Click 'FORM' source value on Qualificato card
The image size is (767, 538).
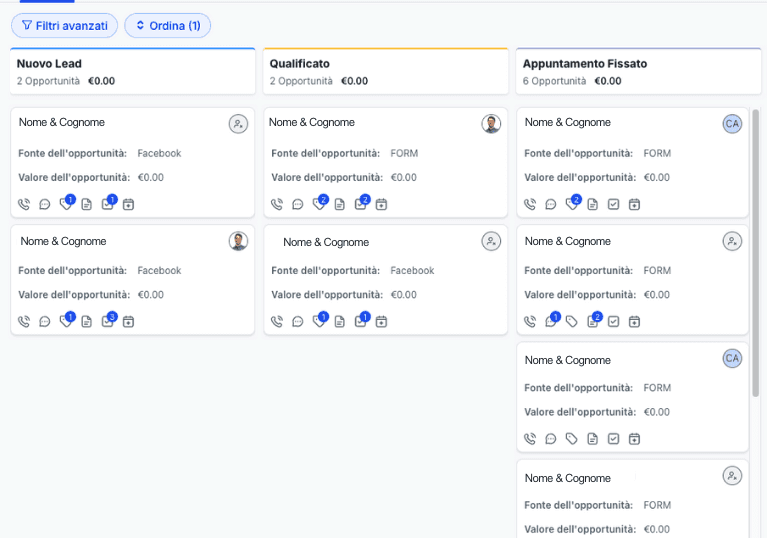tap(404, 154)
